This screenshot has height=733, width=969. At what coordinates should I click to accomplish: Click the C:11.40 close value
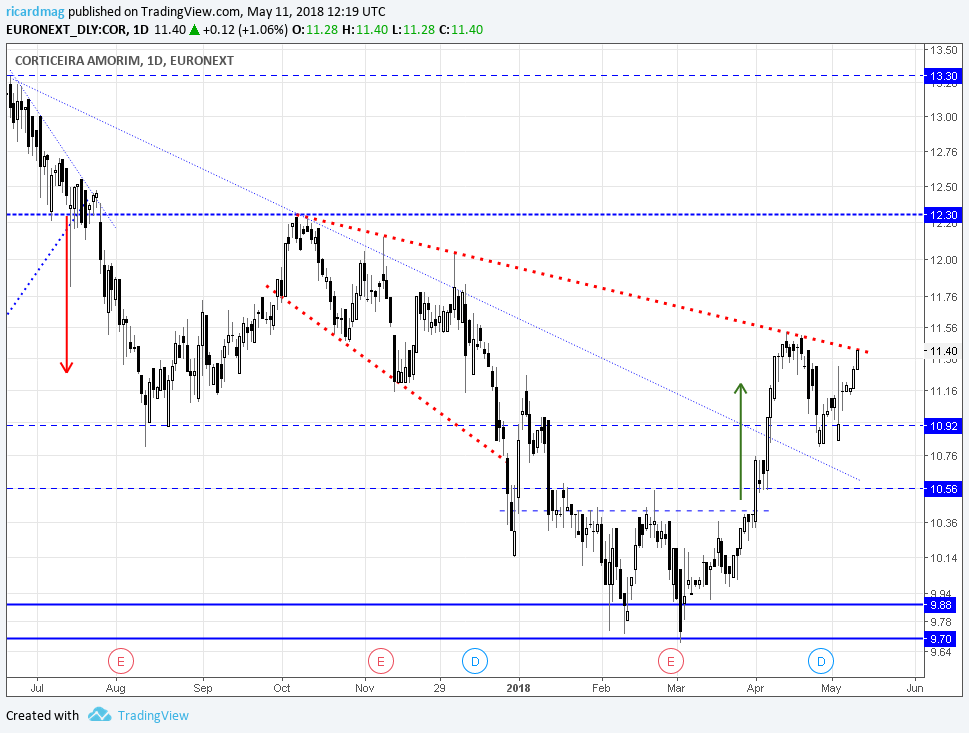460,30
